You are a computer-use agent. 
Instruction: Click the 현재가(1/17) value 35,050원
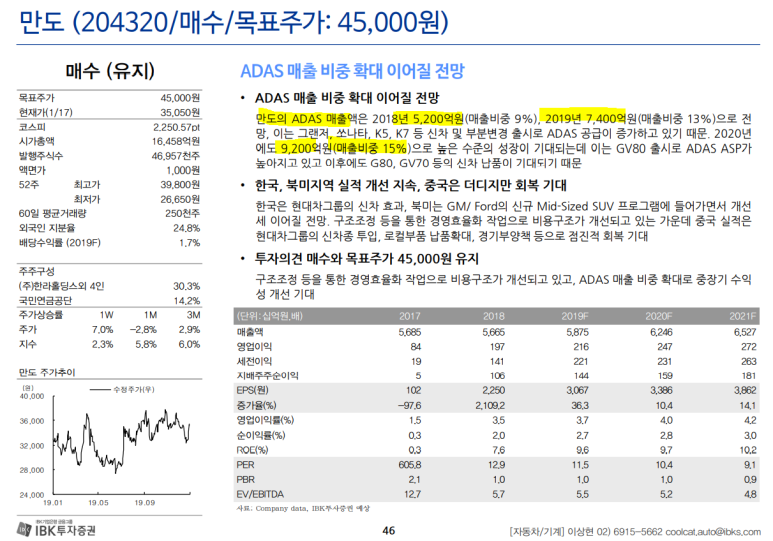(180, 112)
